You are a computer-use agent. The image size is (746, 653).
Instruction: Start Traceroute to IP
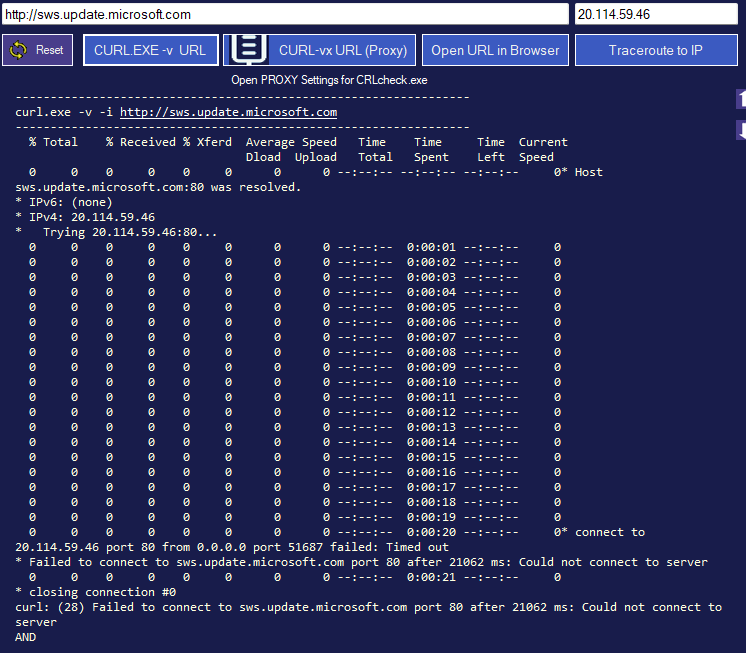[x=656, y=50]
